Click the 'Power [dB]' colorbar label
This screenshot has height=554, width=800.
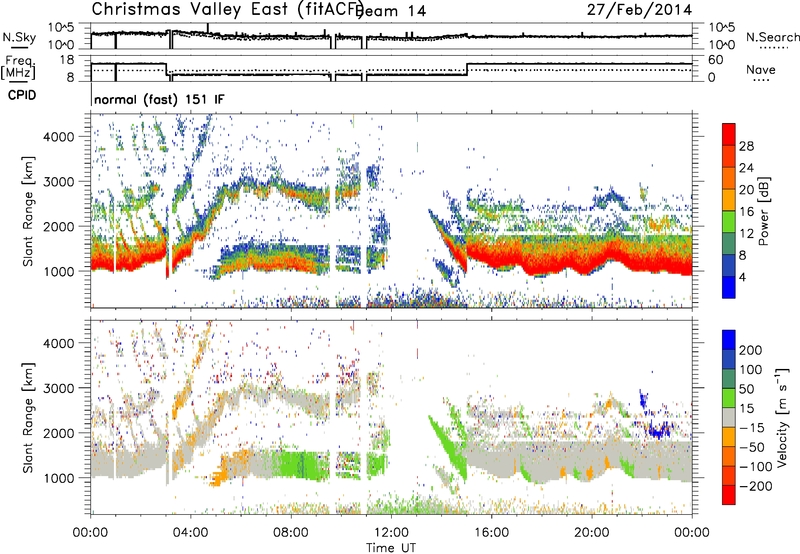point(764,211)
